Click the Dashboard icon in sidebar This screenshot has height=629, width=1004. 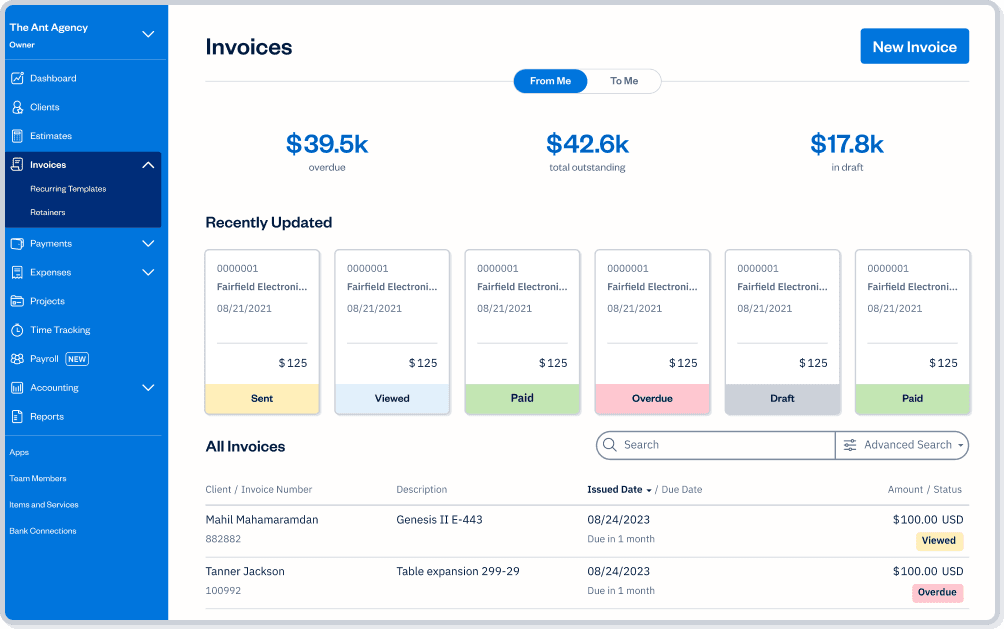17,78
